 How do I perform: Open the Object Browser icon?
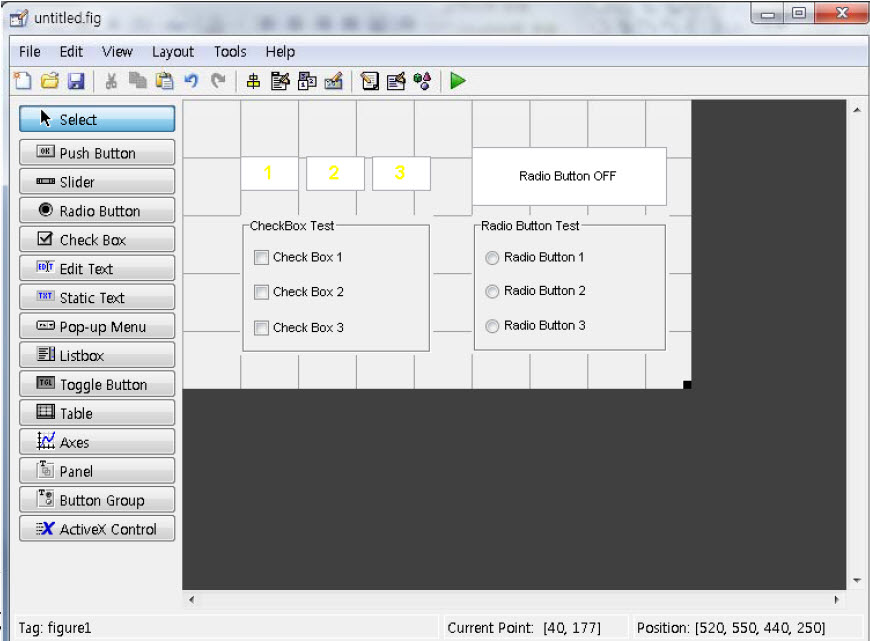pyautogui.click(x=422, y=81)
